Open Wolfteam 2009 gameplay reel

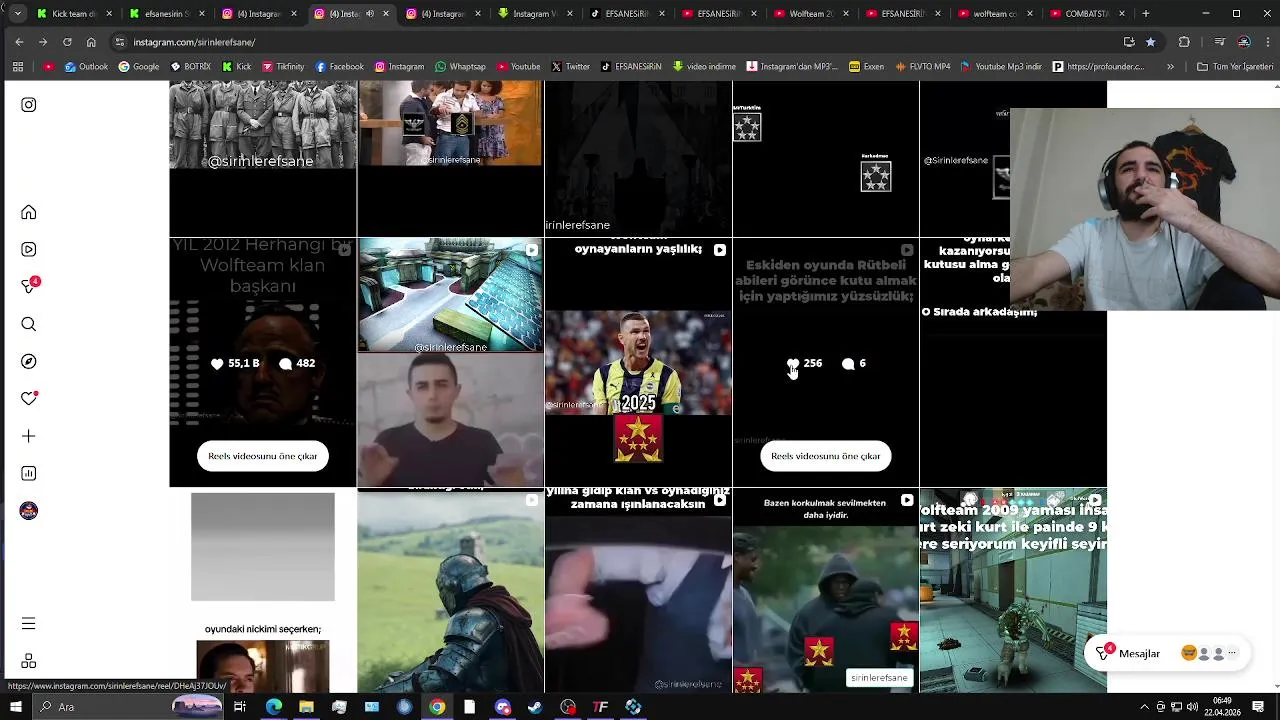(1013, 590)
